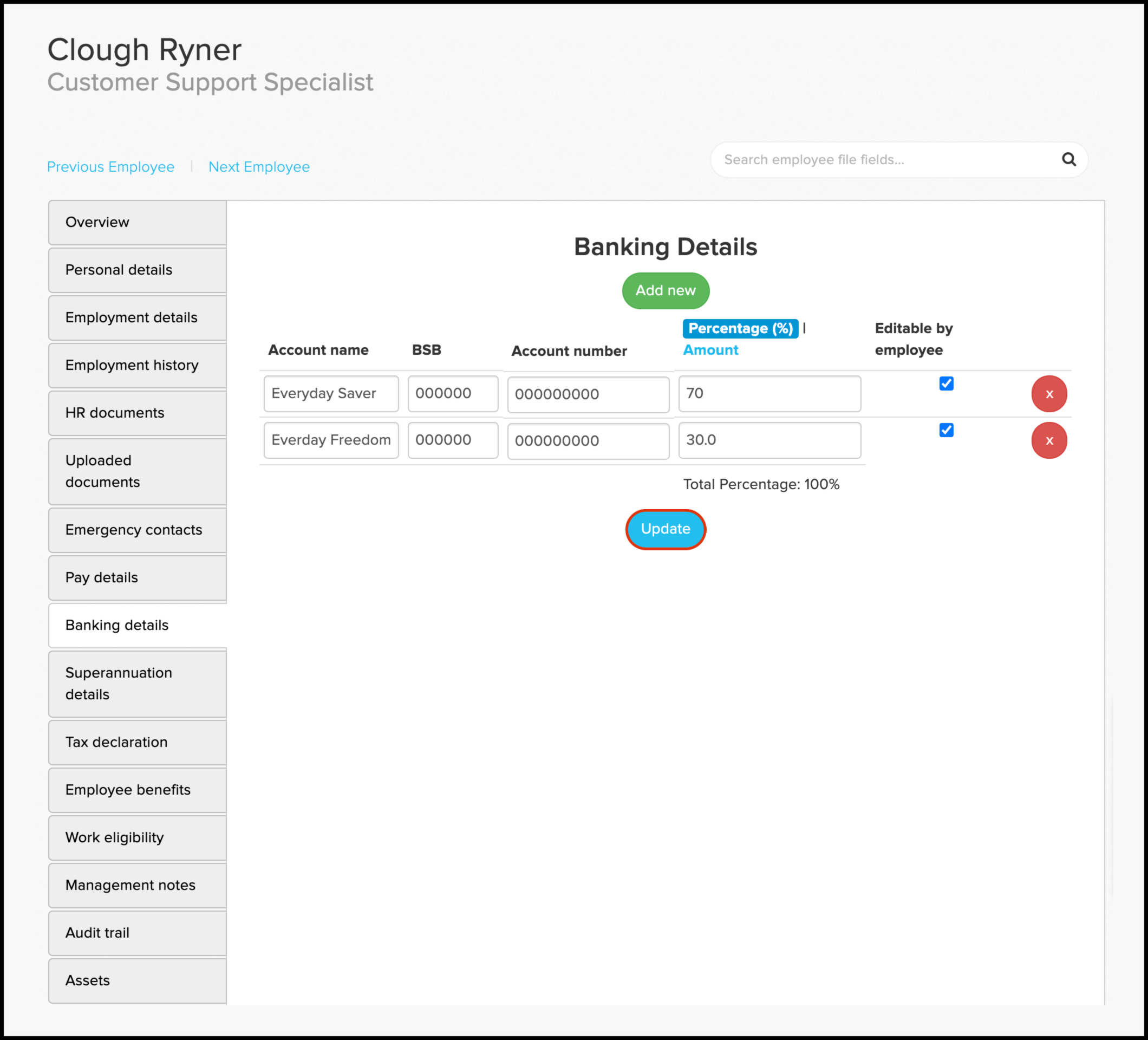Go to Next Employee
The width and height of the screenshot is (1148, 1040).
(x=258, y=167)
